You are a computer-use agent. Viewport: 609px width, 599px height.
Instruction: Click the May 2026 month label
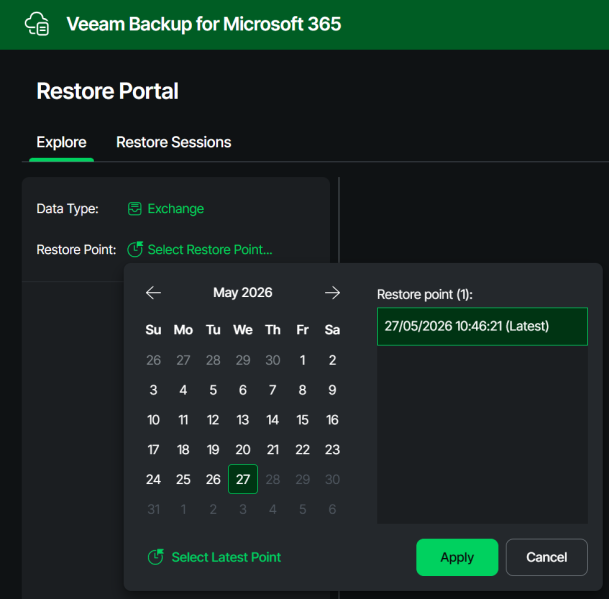pyautogui.click(x=243, y=293)
